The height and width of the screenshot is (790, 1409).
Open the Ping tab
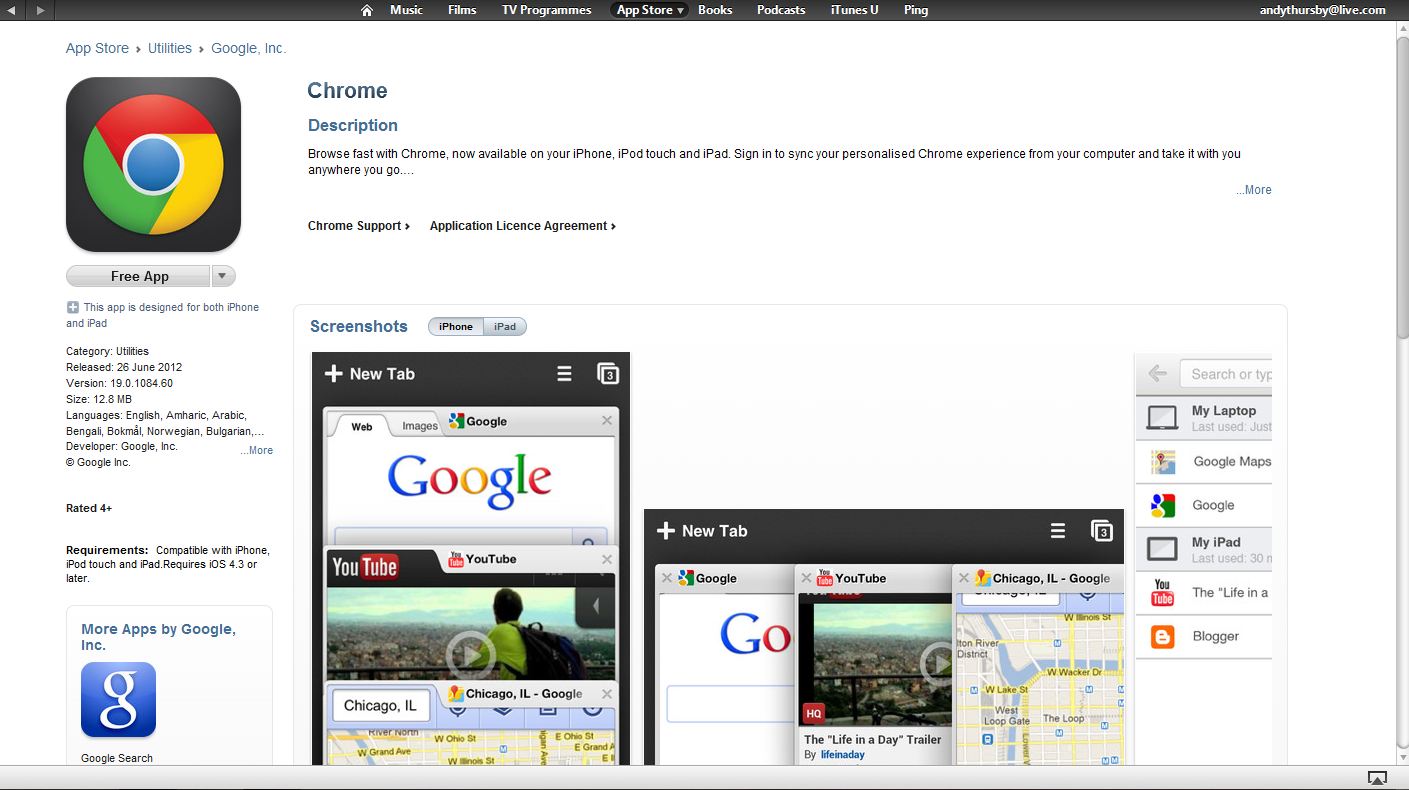916,10
